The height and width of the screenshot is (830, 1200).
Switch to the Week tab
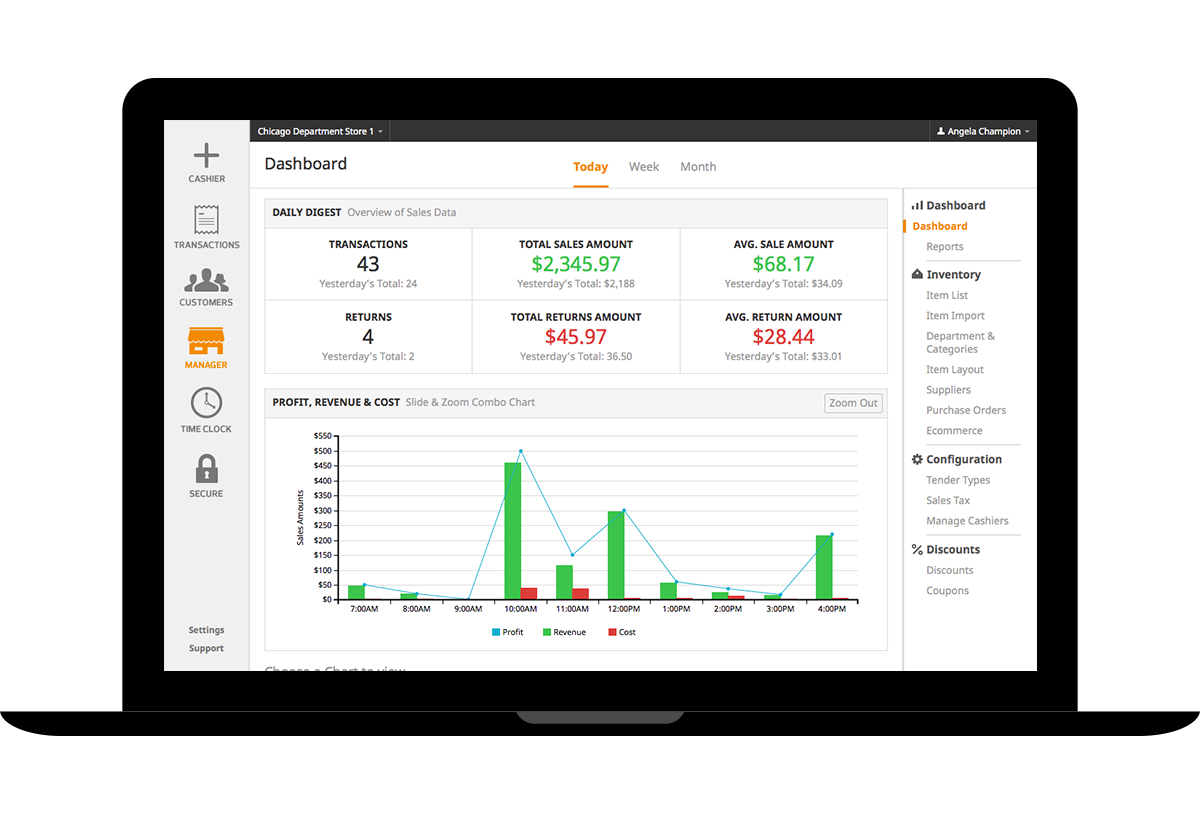pos(644,167)
